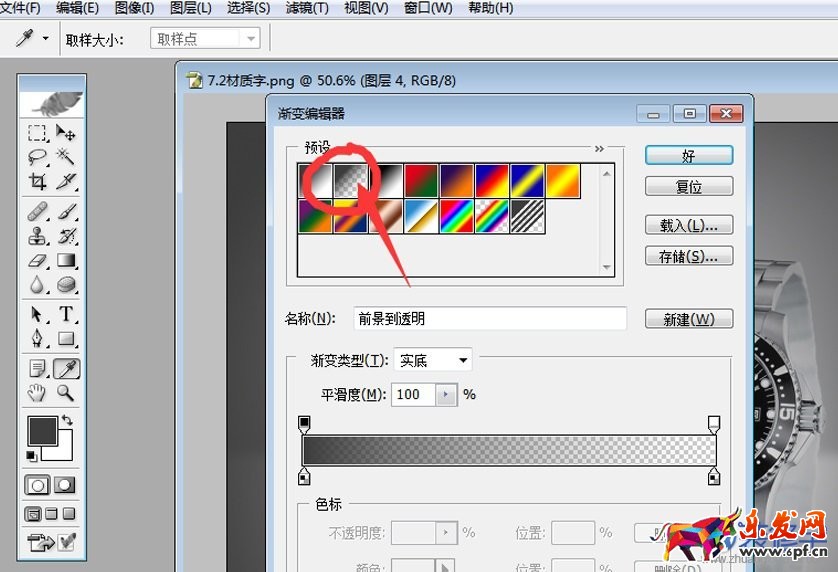The image size is (838, 572).
Task: Select the Magic Wand tool
Action: (66, 157)
